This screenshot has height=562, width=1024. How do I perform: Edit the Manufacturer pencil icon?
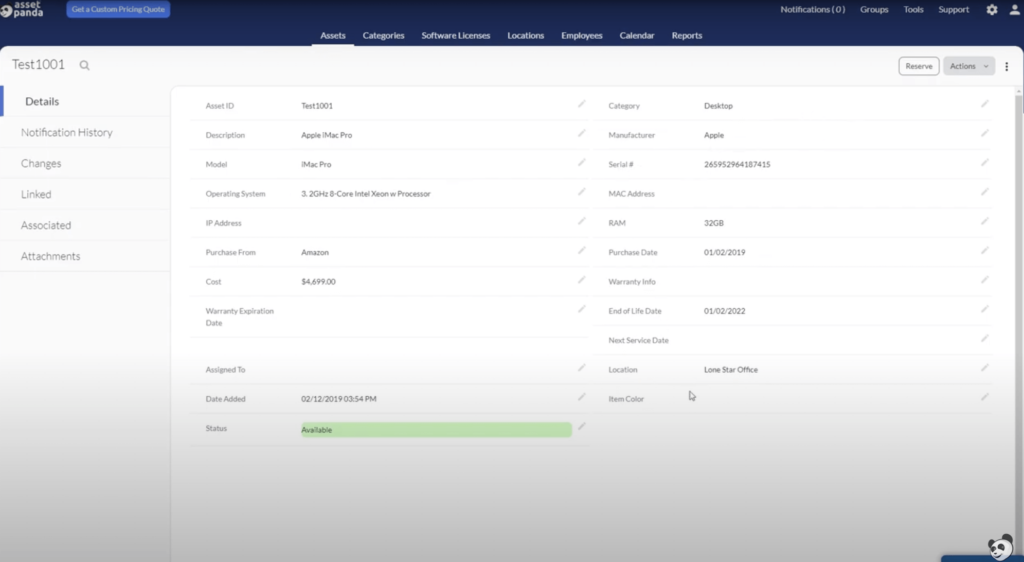tap(984, 133)
